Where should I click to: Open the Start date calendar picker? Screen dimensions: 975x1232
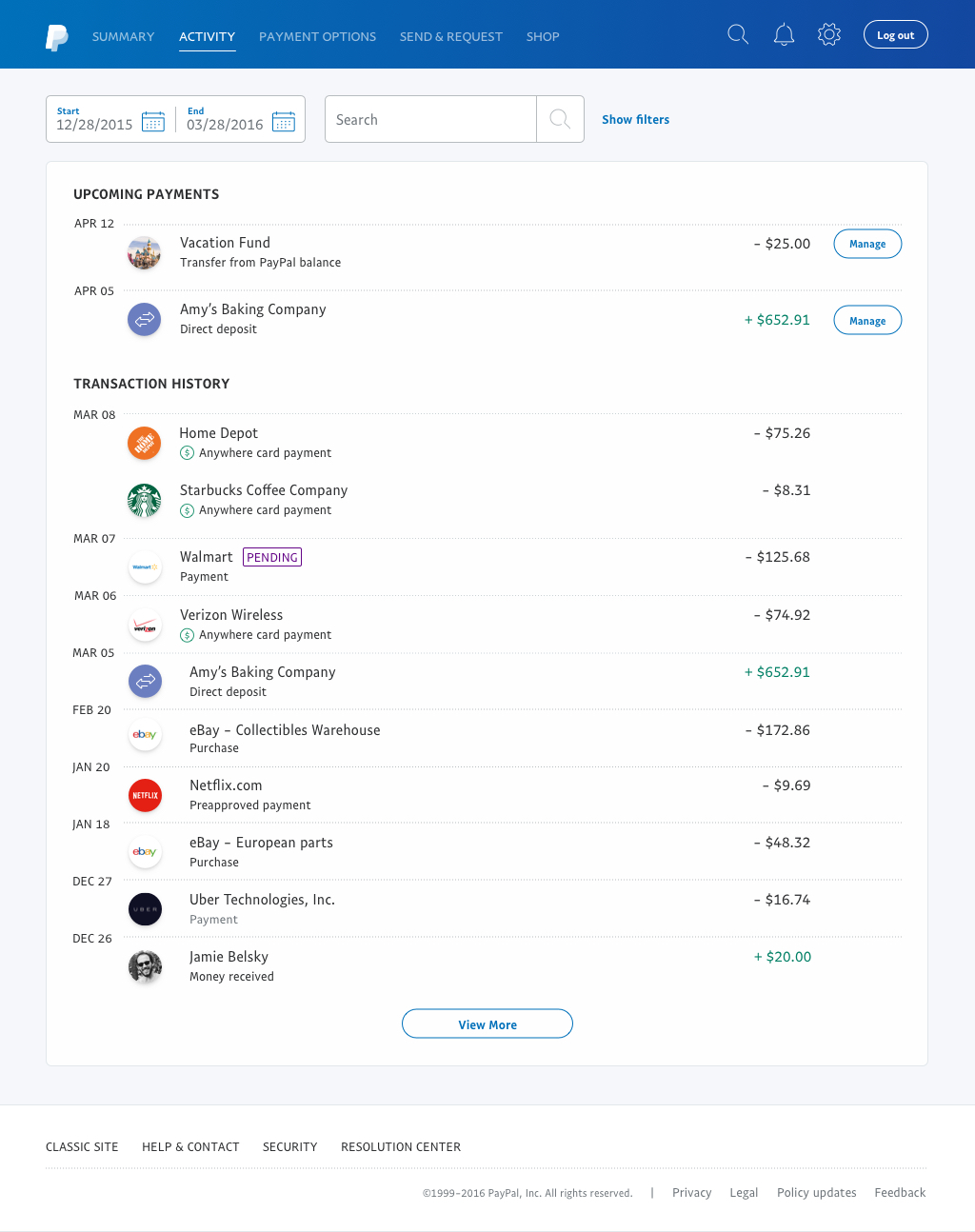(x=153, y=122)
